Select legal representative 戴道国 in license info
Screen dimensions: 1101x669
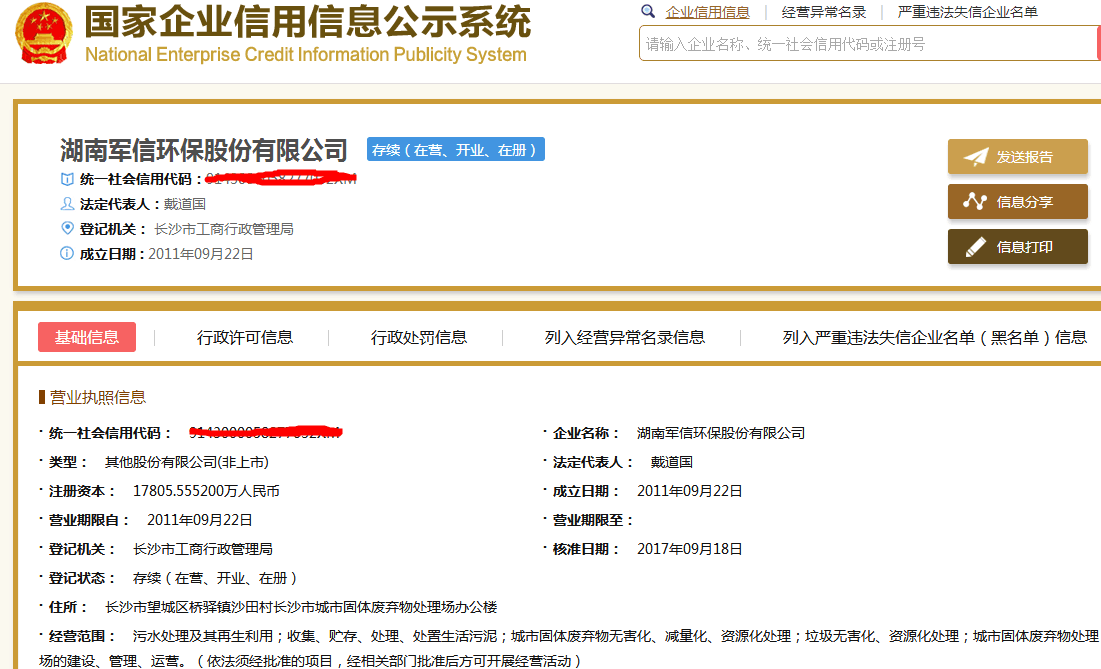point(672,462)
